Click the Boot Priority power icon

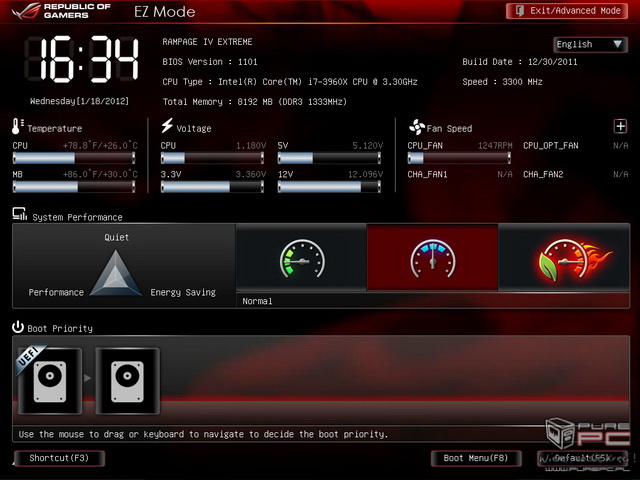(x=18, y=327)
